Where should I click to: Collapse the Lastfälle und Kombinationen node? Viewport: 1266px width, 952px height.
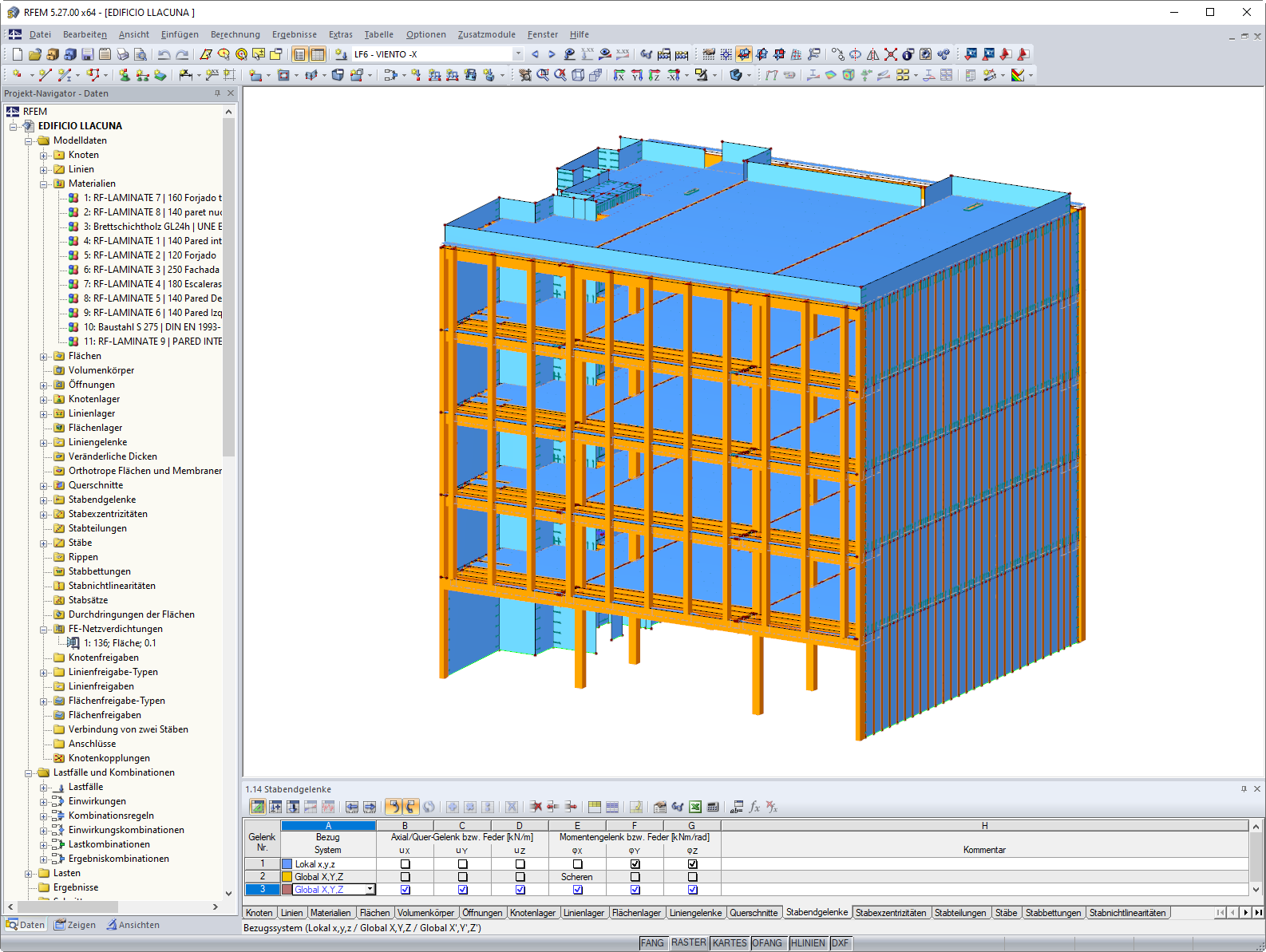pyautogui.click(x=29, y=773)
